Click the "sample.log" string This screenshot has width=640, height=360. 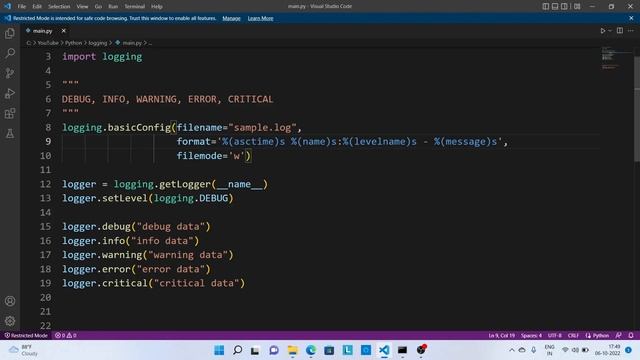point(262,127)
